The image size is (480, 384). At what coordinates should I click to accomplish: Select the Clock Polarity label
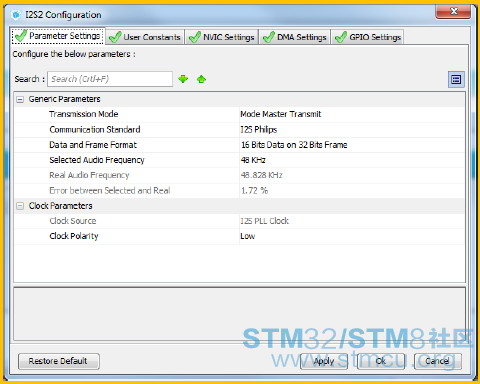pyautogui.click(x=74, y=236)
